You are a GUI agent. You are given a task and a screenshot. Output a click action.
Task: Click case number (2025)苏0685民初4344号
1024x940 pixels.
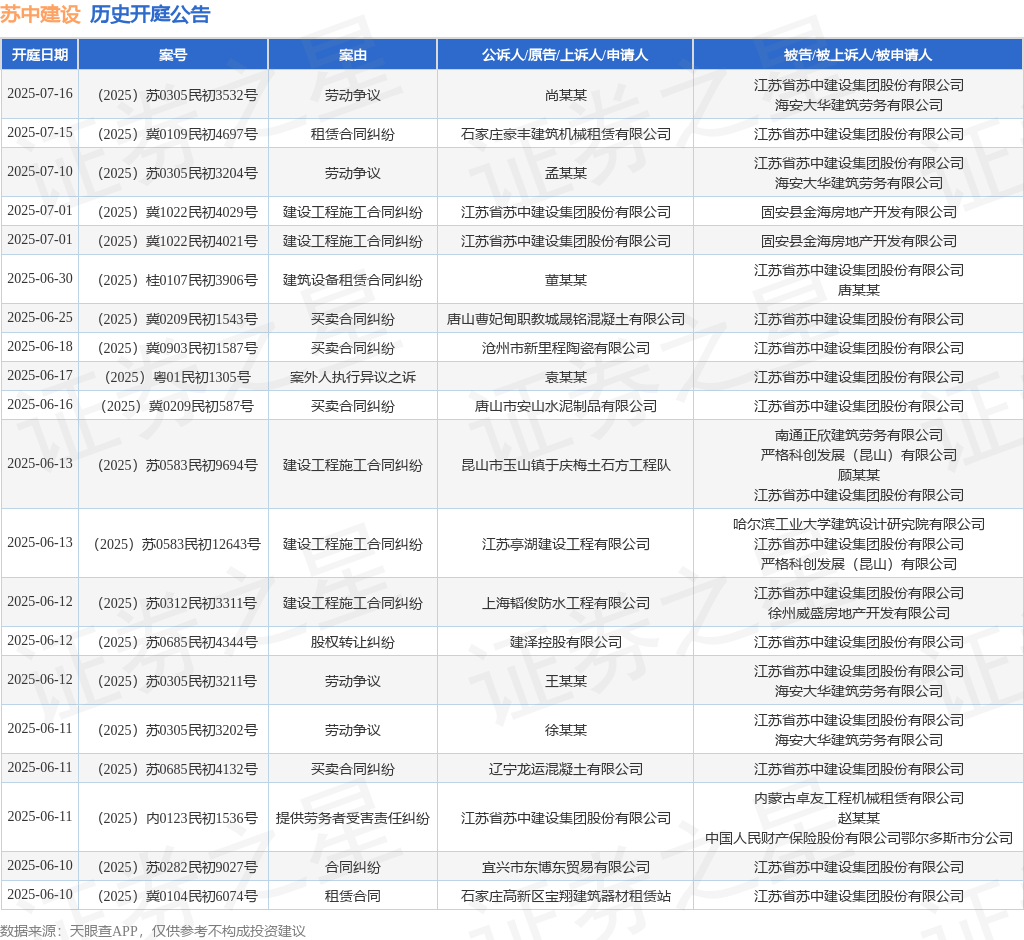(177, 643)
